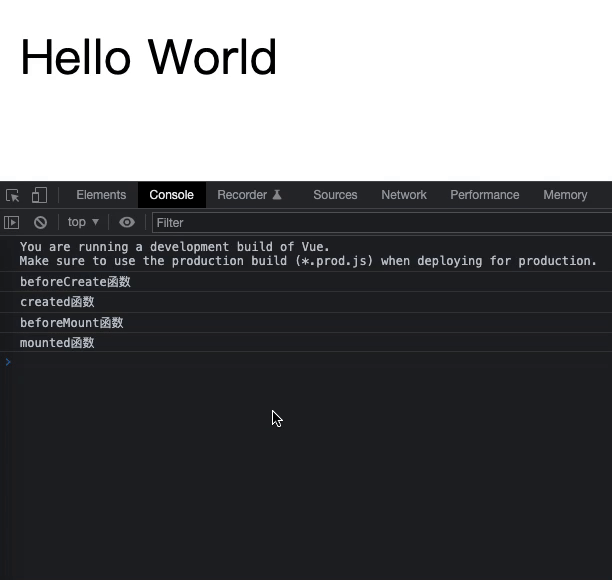Click the Hello World heading on page

pyautogui.click(x=149, y=57)
